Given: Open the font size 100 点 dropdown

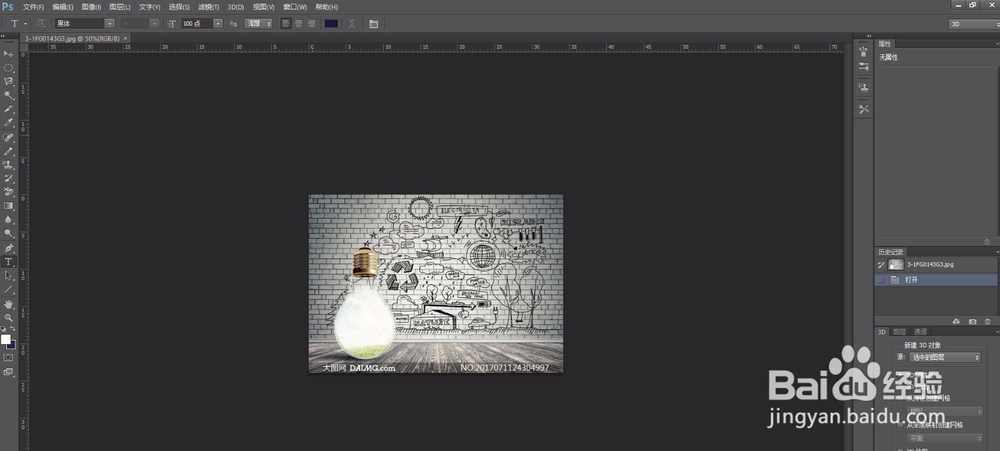Looking at the screenshot, I should [218, 24].
